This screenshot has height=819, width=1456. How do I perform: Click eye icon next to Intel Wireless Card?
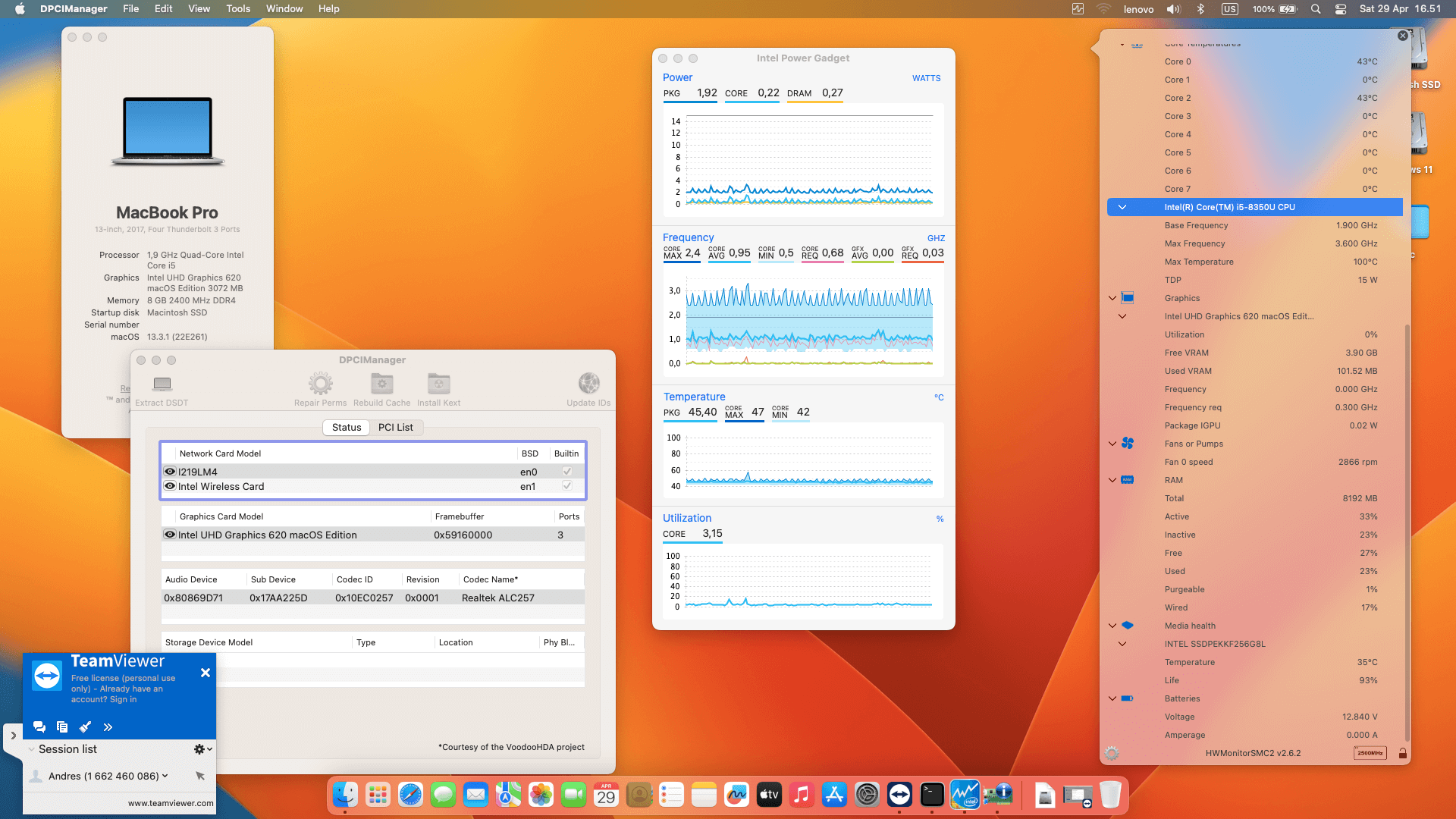[x=170, y=486]
